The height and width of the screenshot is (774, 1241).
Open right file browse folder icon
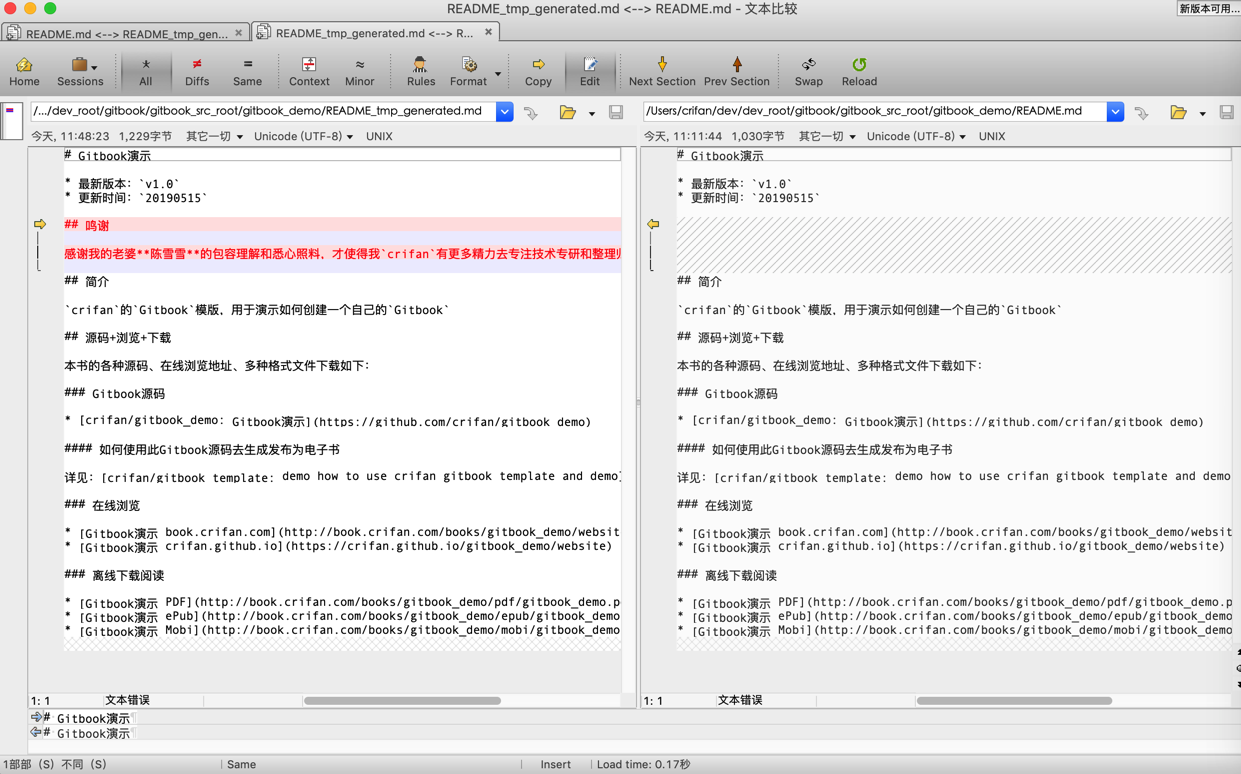point(1178,113)
